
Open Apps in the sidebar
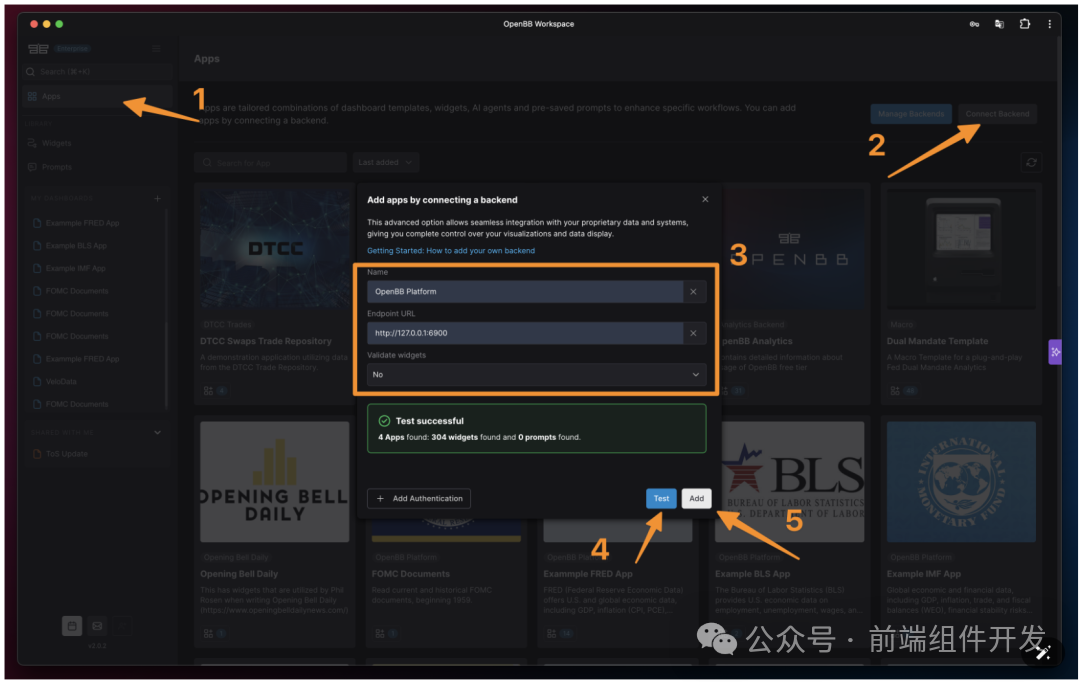pyautogui.click(x=96, y=96)
